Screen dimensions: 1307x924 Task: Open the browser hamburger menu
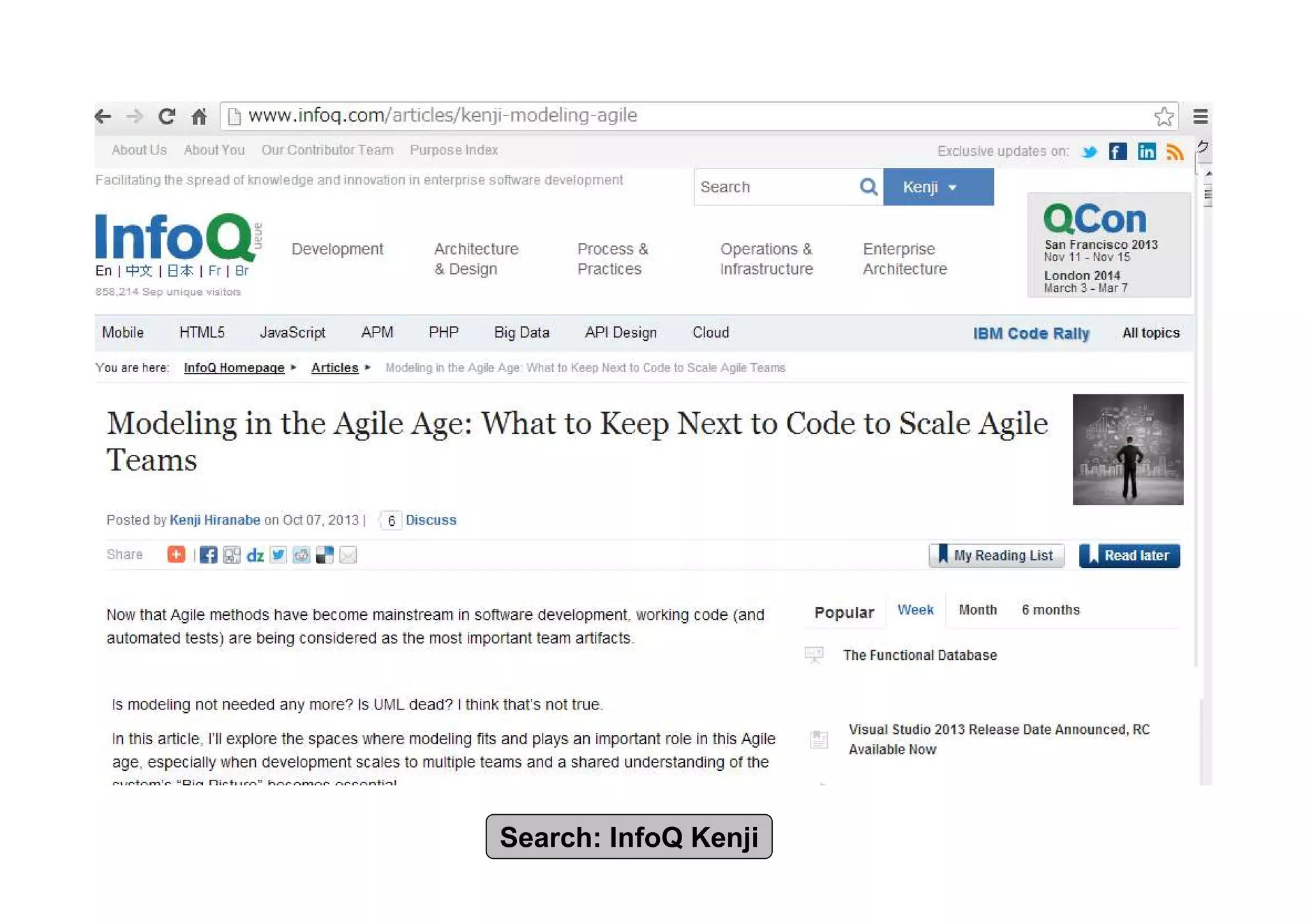(1200, 116)
